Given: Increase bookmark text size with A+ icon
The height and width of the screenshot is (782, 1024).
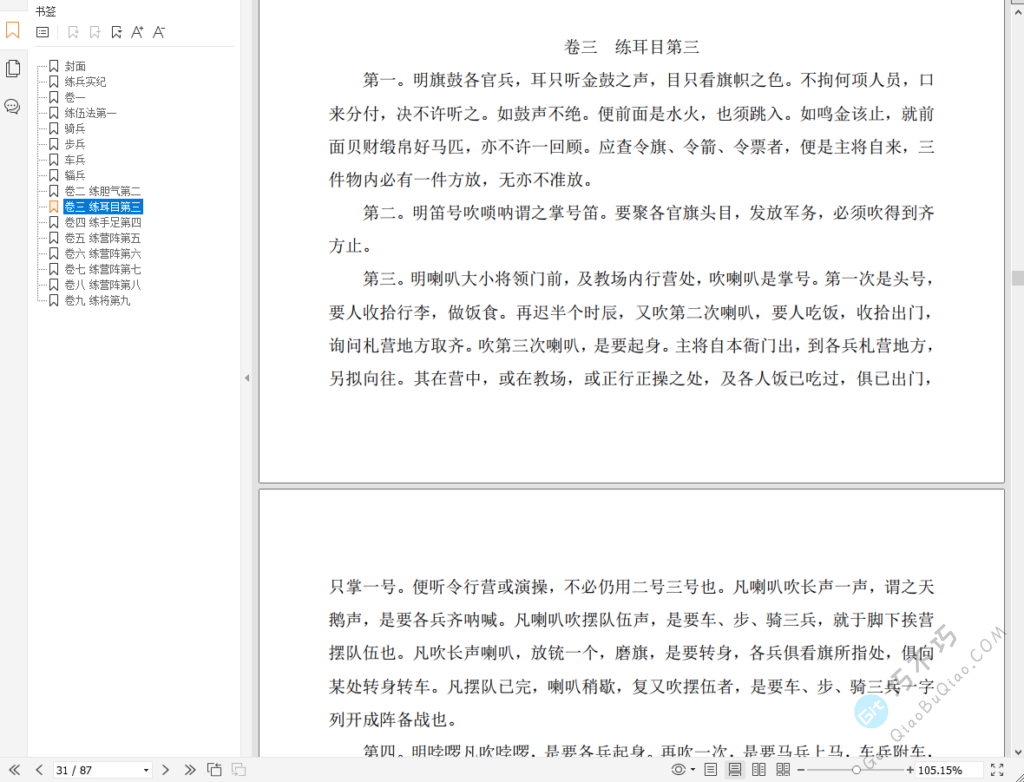Looking at the screenshot, I should (138, 32).
